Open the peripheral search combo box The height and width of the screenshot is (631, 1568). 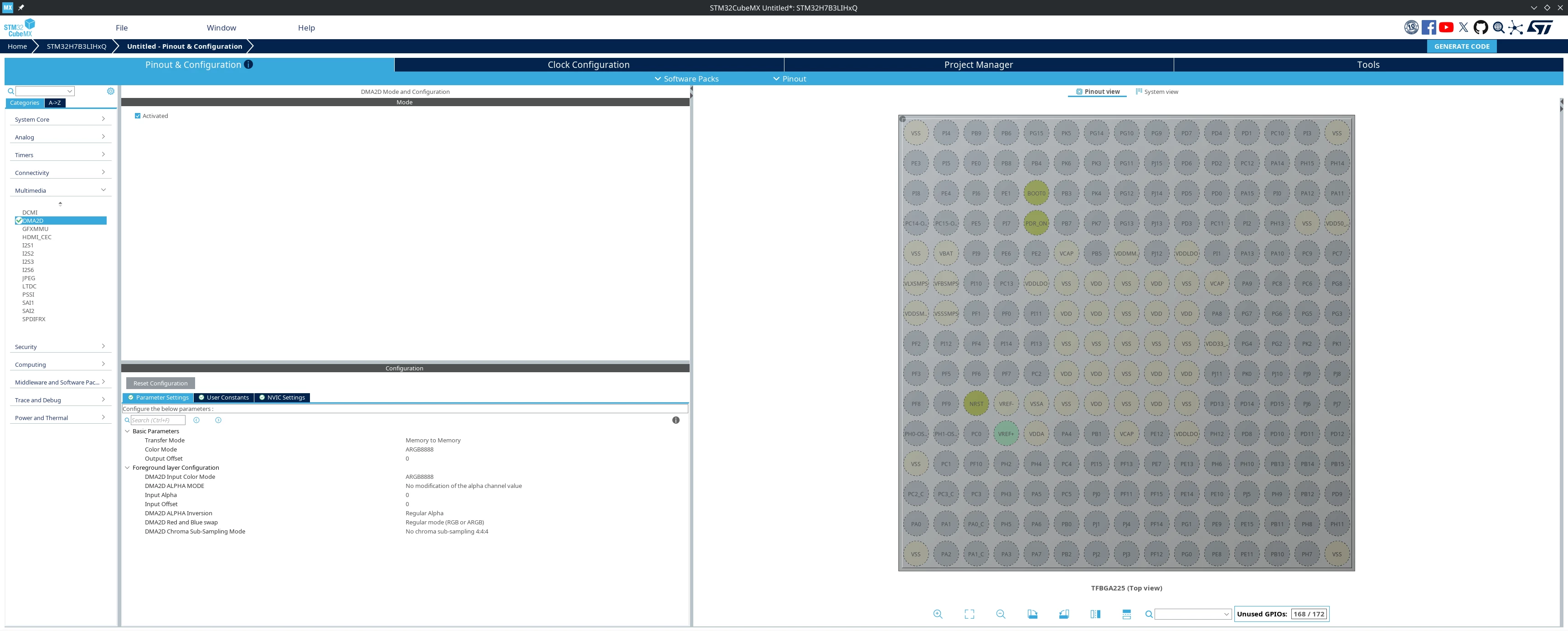pos(45,91)
